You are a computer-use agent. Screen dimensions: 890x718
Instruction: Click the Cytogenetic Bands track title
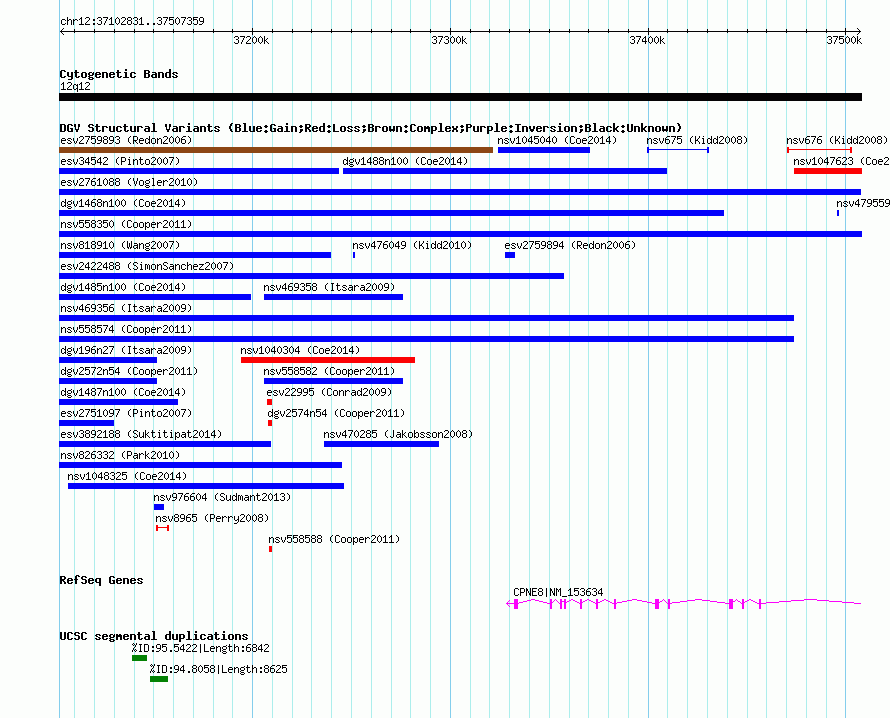pos(119,74)
